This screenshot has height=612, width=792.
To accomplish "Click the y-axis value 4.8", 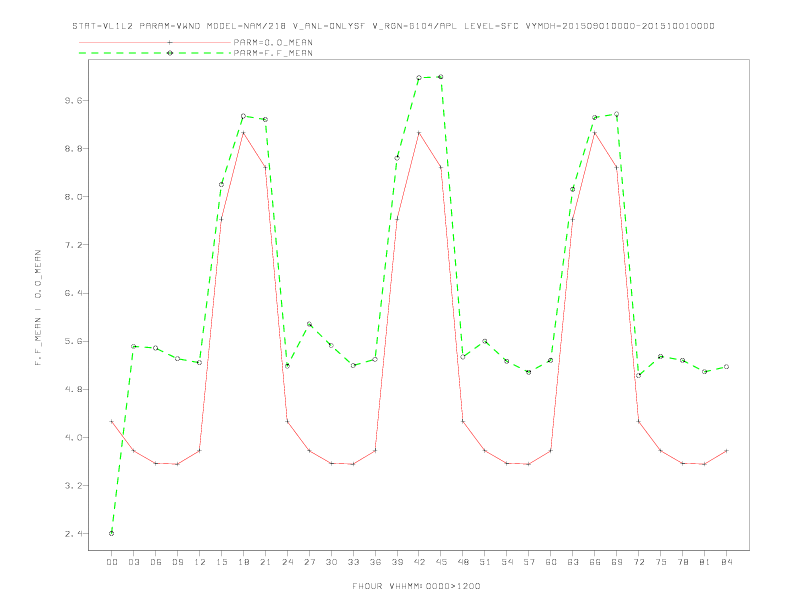I will pos(74,389).
